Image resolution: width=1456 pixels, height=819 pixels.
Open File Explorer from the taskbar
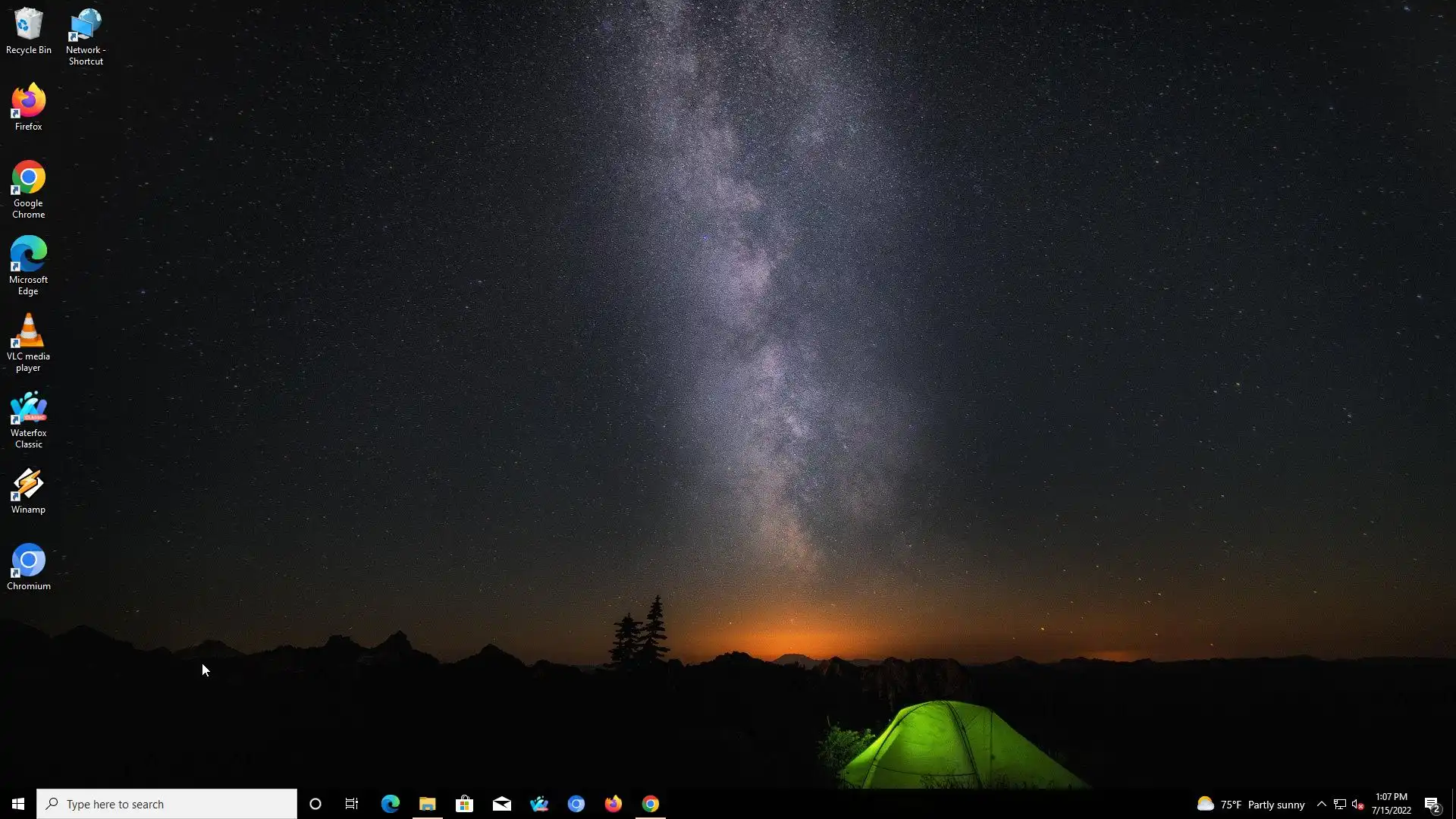click(427, 804)
